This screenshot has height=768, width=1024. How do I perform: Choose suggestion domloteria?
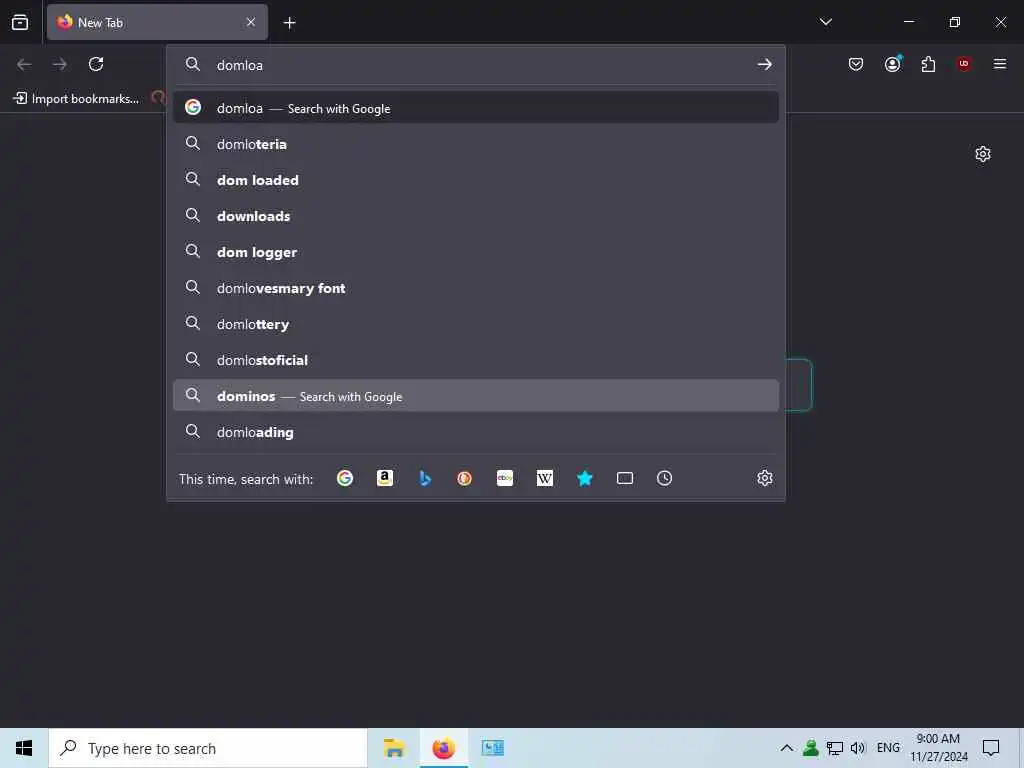[475, 144]
